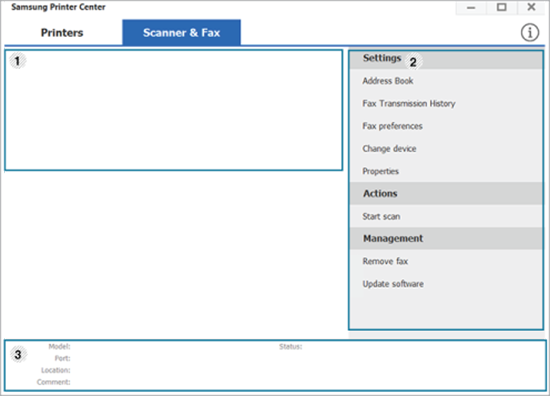550x396 pixels.
Task: Close the Samsung Printer Center window
Action: point(531,7)
